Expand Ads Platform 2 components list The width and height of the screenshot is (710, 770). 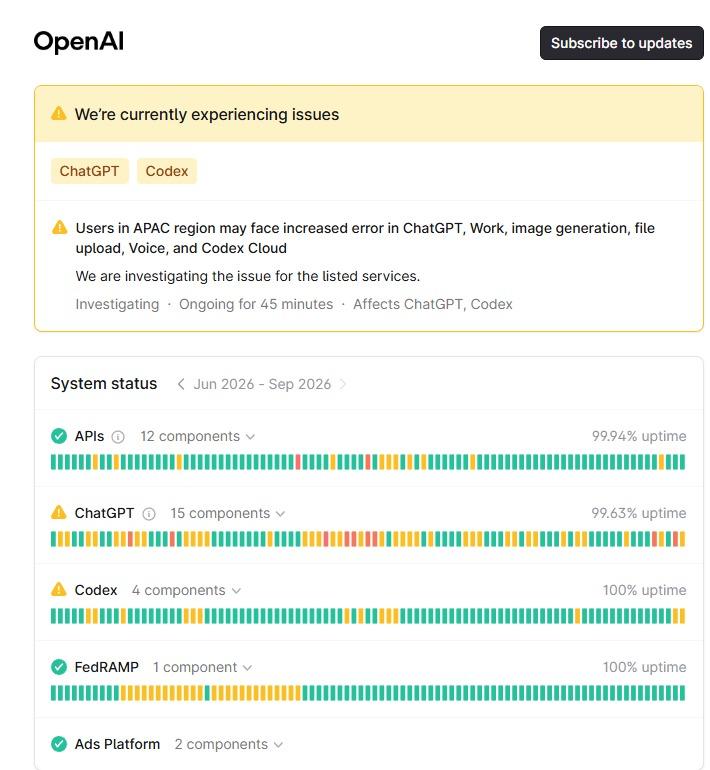point(229,744)
